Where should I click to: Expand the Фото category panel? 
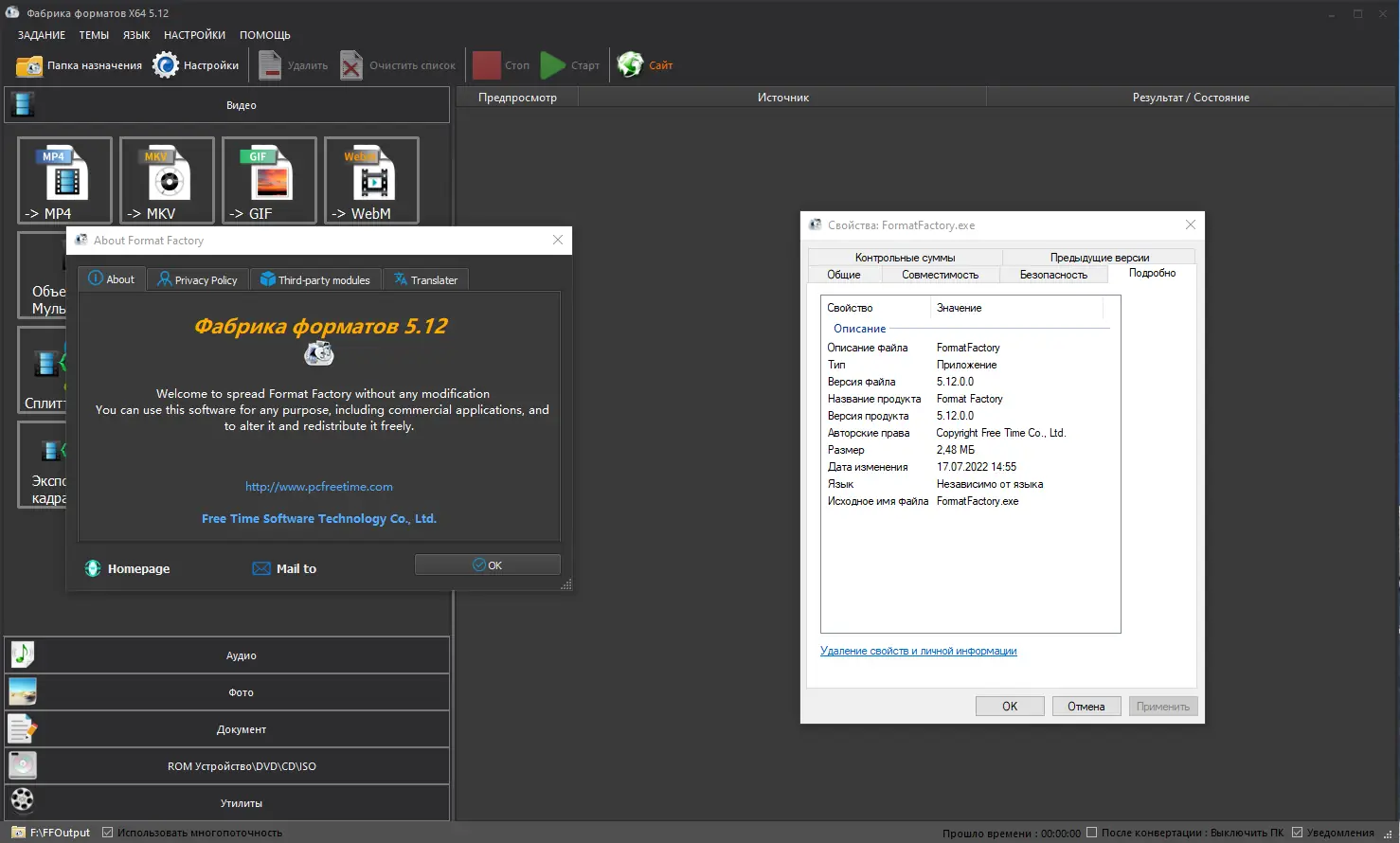click(227, 692)
